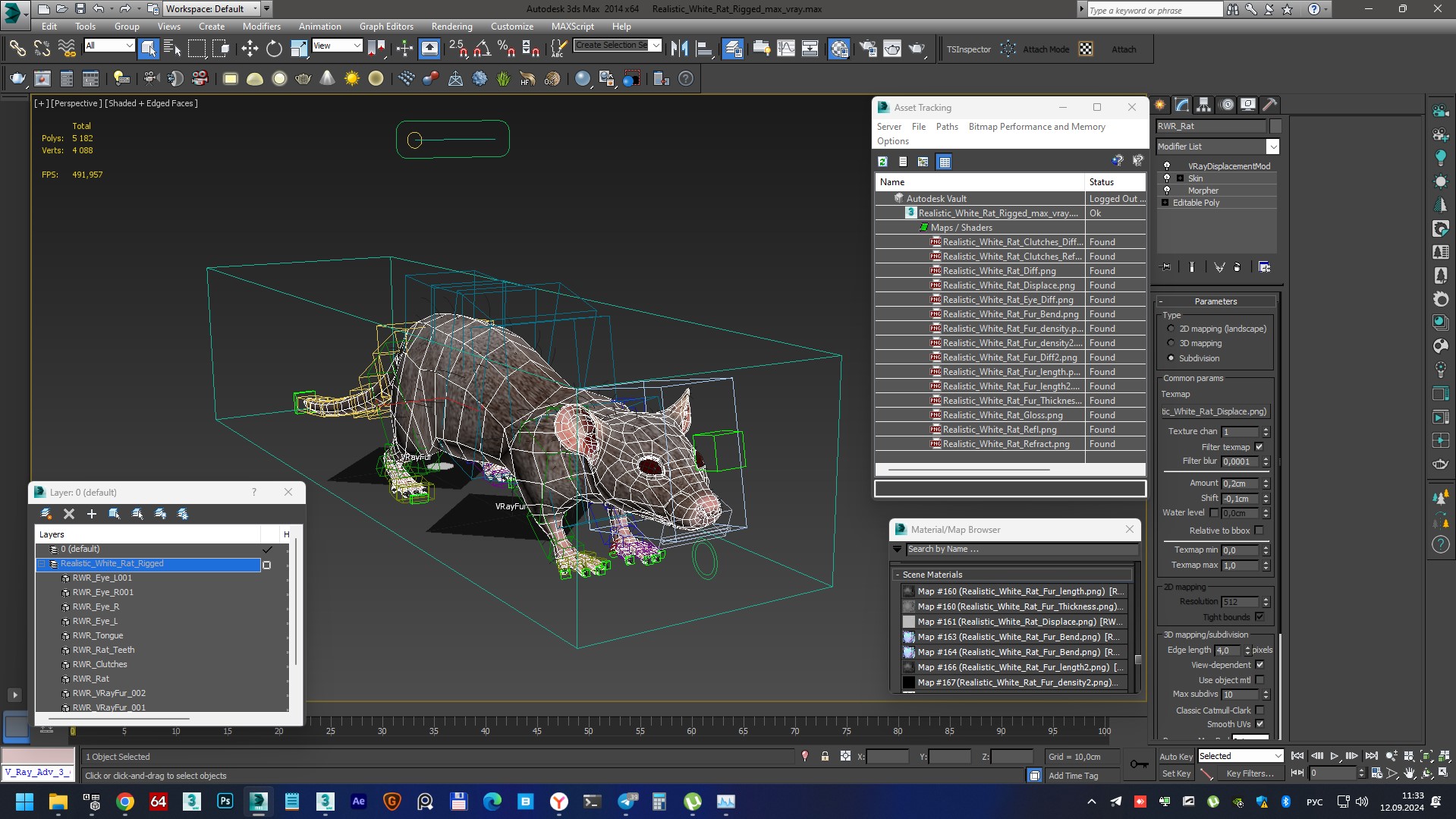This screenshot has width=1456, height=819.
Task: Click Configure Modifier Sets icon
Action: point(1264,267)
